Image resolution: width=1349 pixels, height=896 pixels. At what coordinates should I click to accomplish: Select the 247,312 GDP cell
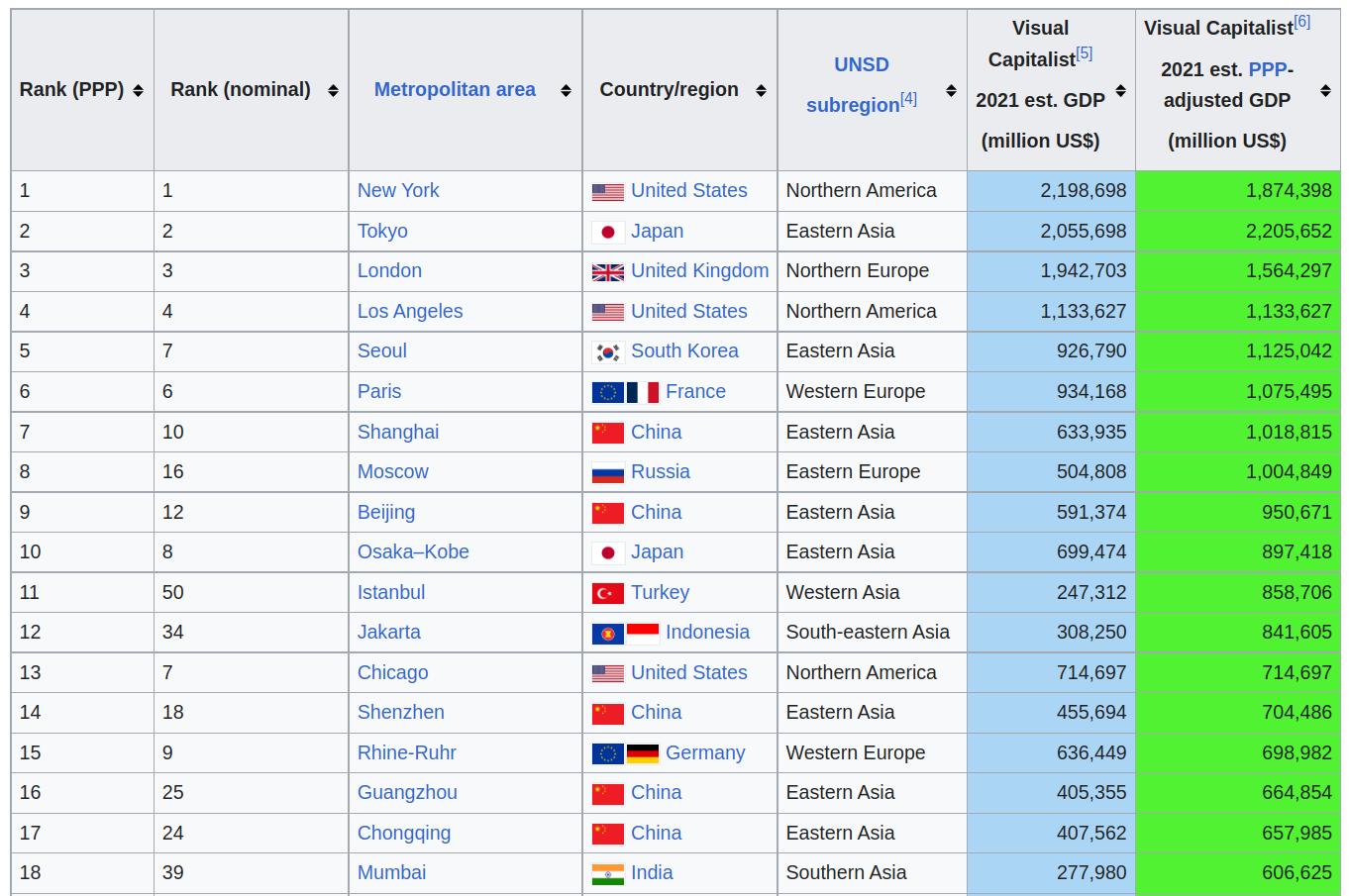click(x=1051, y=592)
